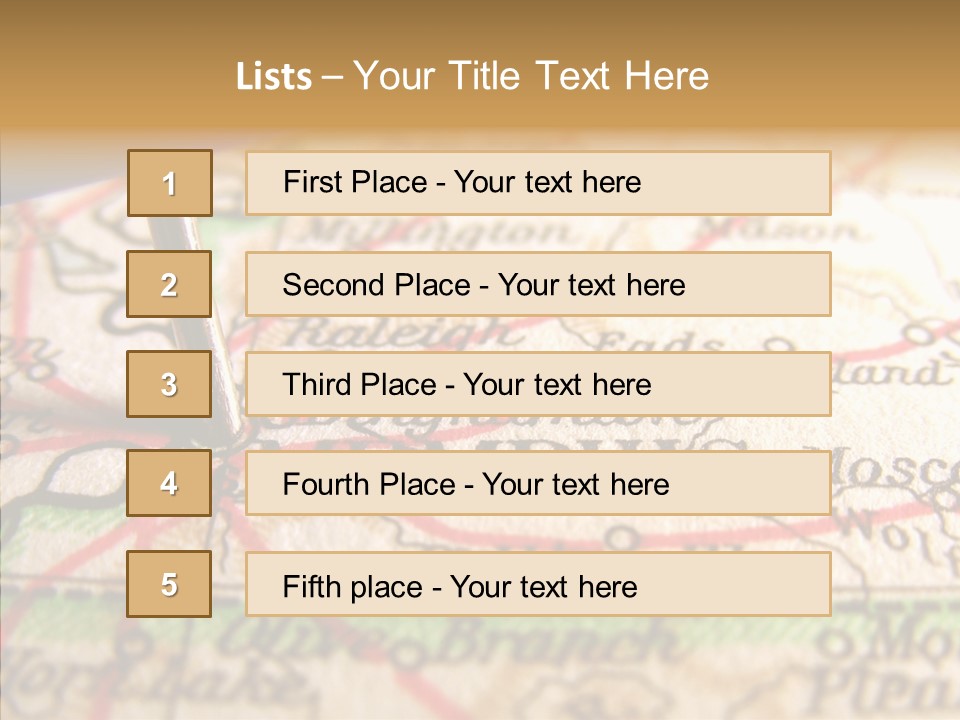
Task: Click the words 'Second Place' in the list
Action: pyautogui.click(x=377, y=285)
